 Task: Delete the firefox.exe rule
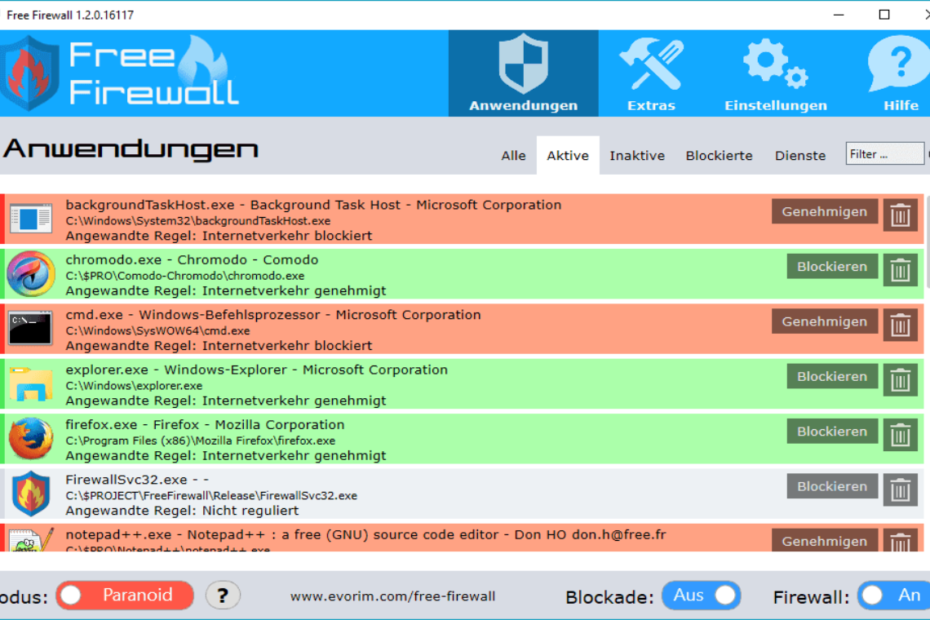pyautogui.click(x=900, y=435)
